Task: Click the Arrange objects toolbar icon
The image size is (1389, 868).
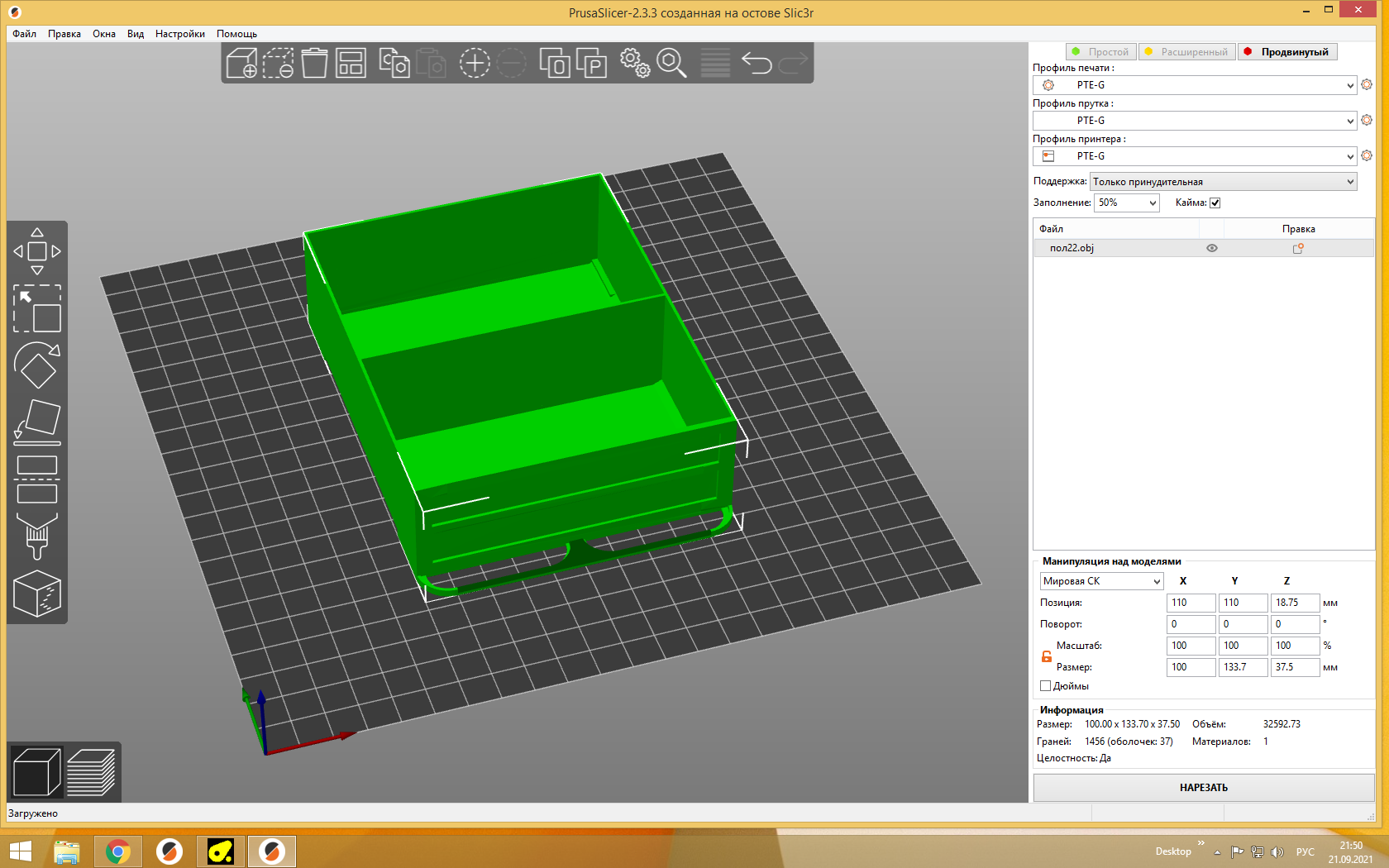Action: point(351,63)
